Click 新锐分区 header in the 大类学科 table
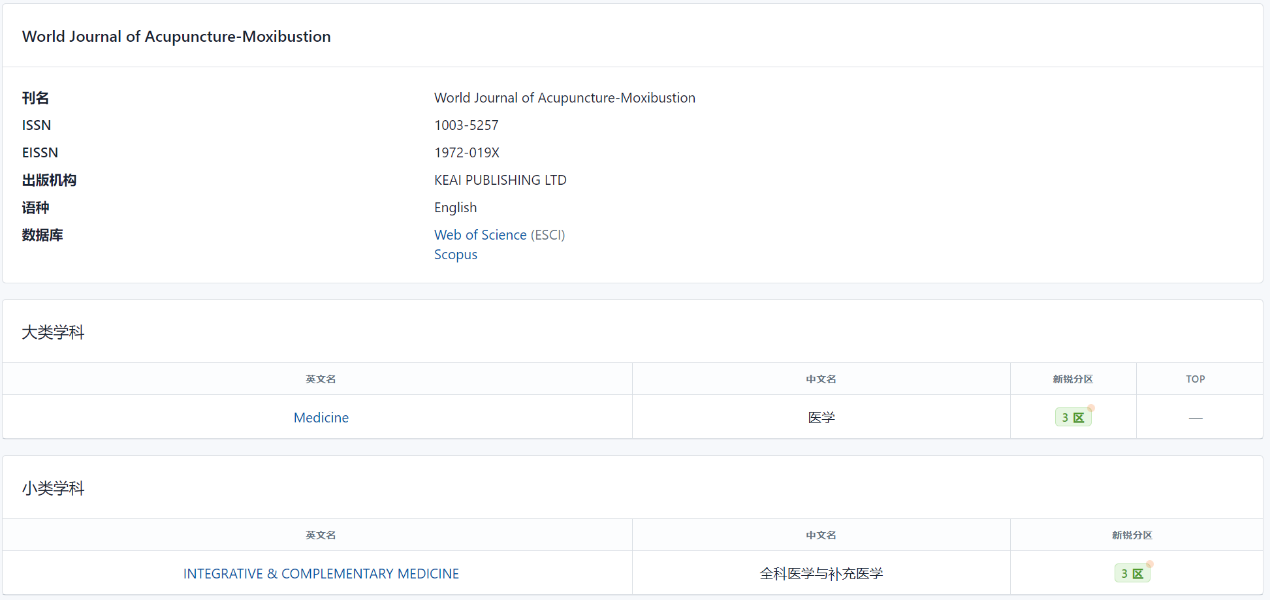 1072,379
